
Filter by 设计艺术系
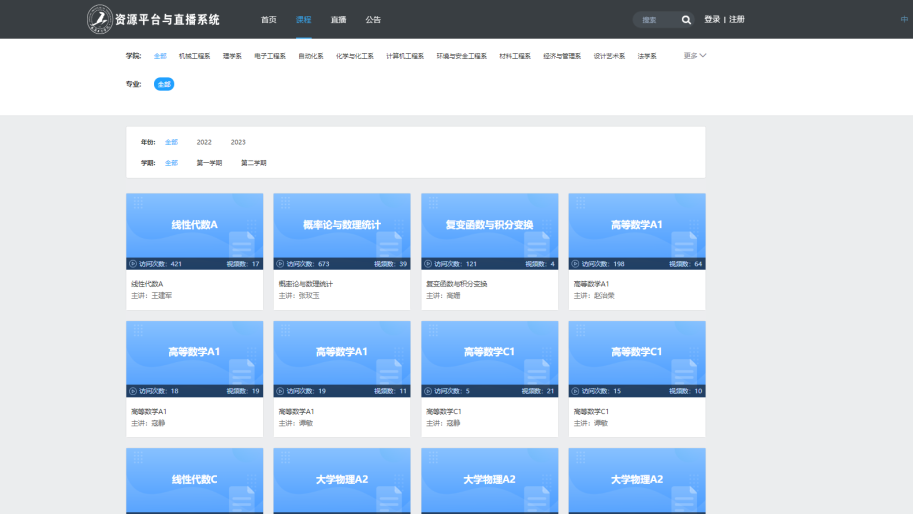pyautogui.click(x=610, y=56)
